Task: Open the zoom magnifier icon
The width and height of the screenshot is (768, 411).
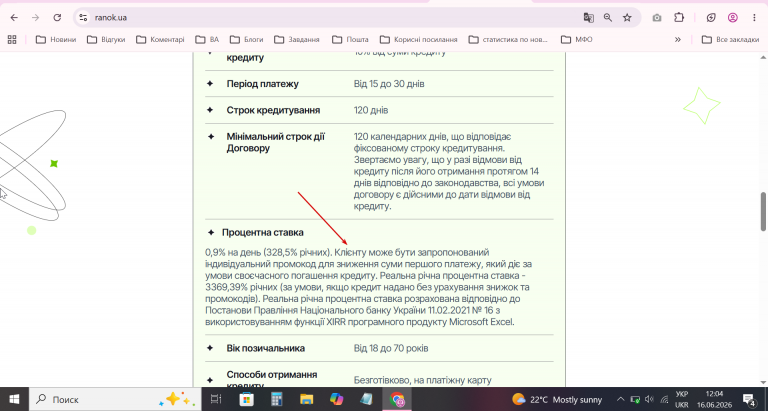Action: 608,18
